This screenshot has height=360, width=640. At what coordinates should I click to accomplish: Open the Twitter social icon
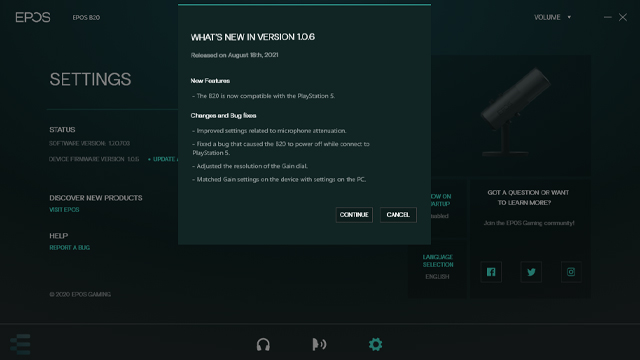[531, 272]
